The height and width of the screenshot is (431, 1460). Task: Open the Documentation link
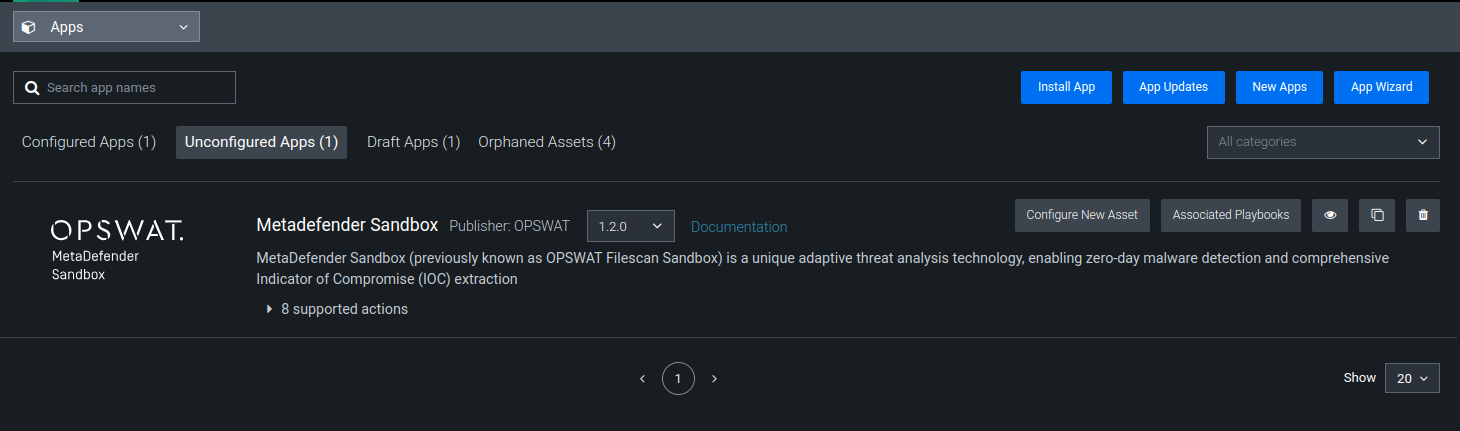739,227
